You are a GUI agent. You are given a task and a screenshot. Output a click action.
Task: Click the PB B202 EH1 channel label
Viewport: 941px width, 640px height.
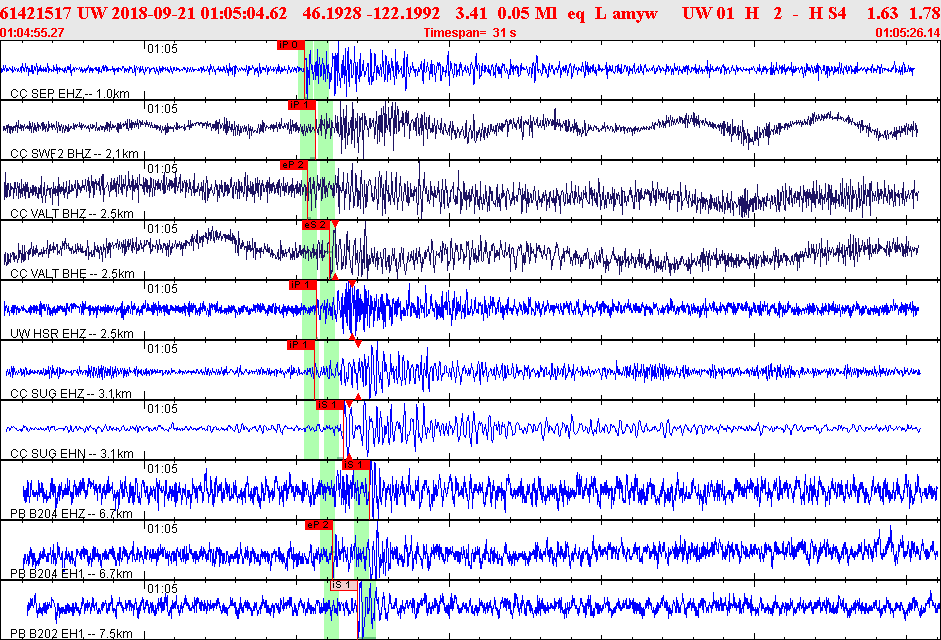[71, 634]
